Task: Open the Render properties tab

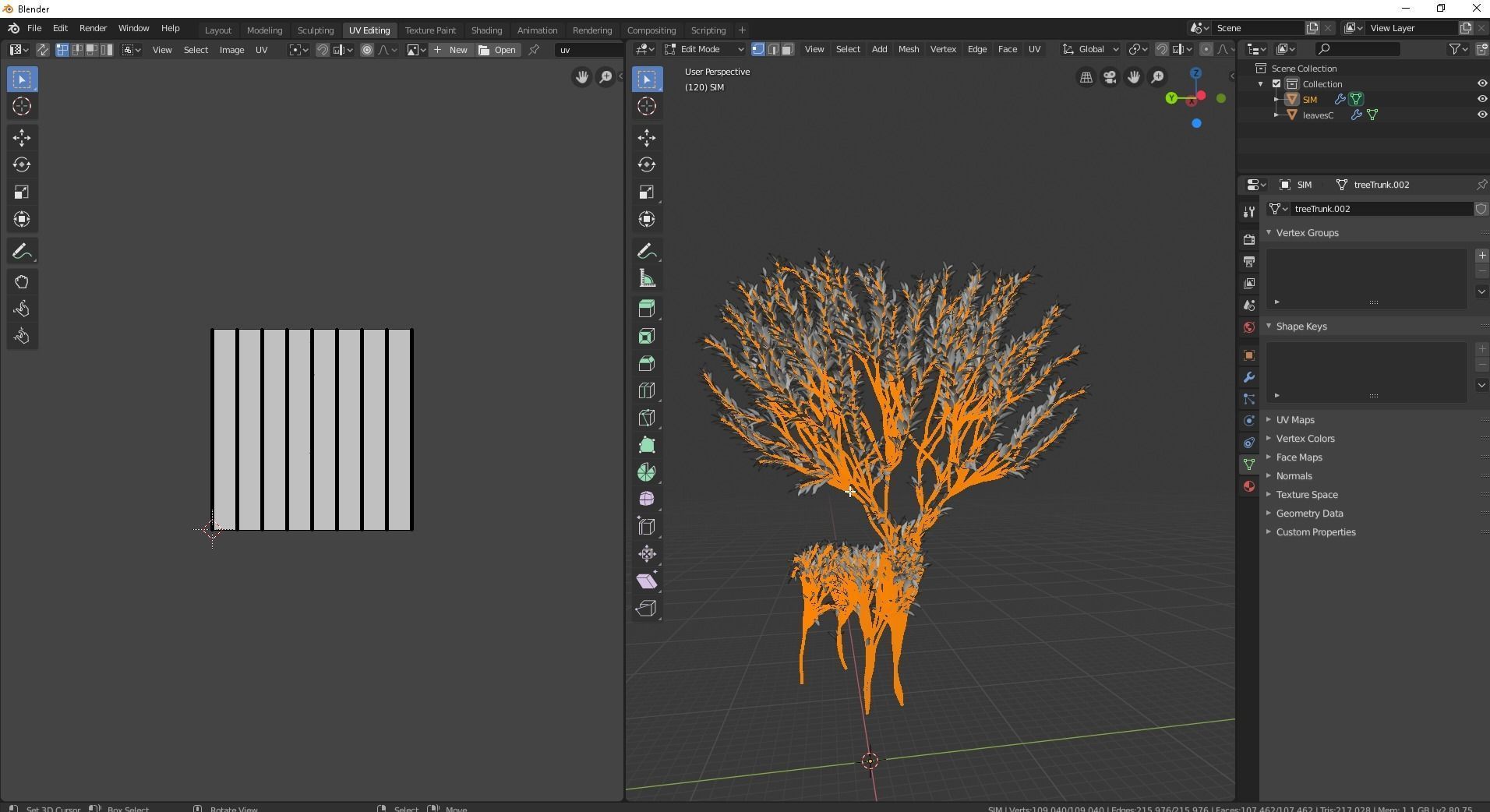Action: (x=1249, y=239)
